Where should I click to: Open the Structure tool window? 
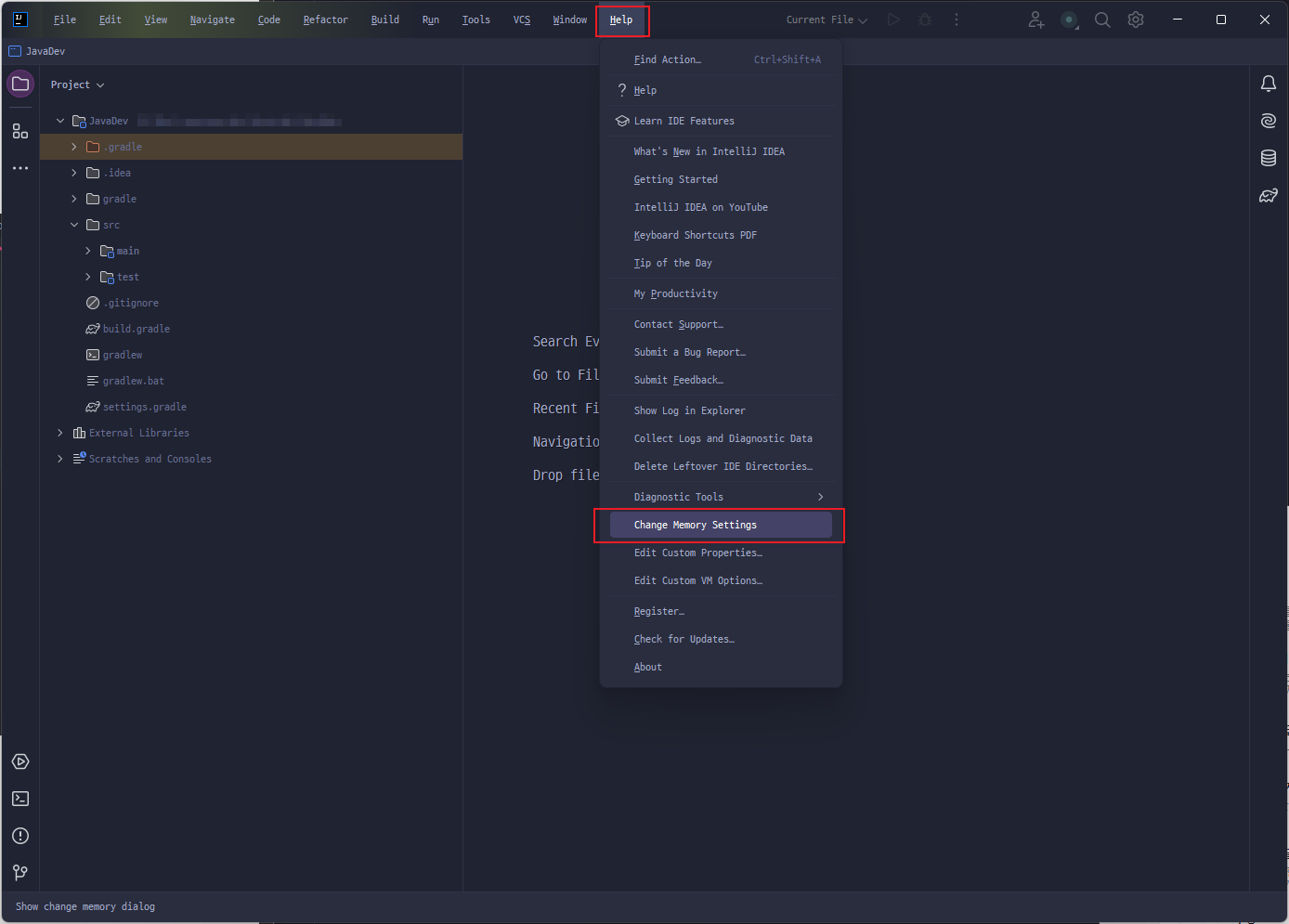(20, 132)
